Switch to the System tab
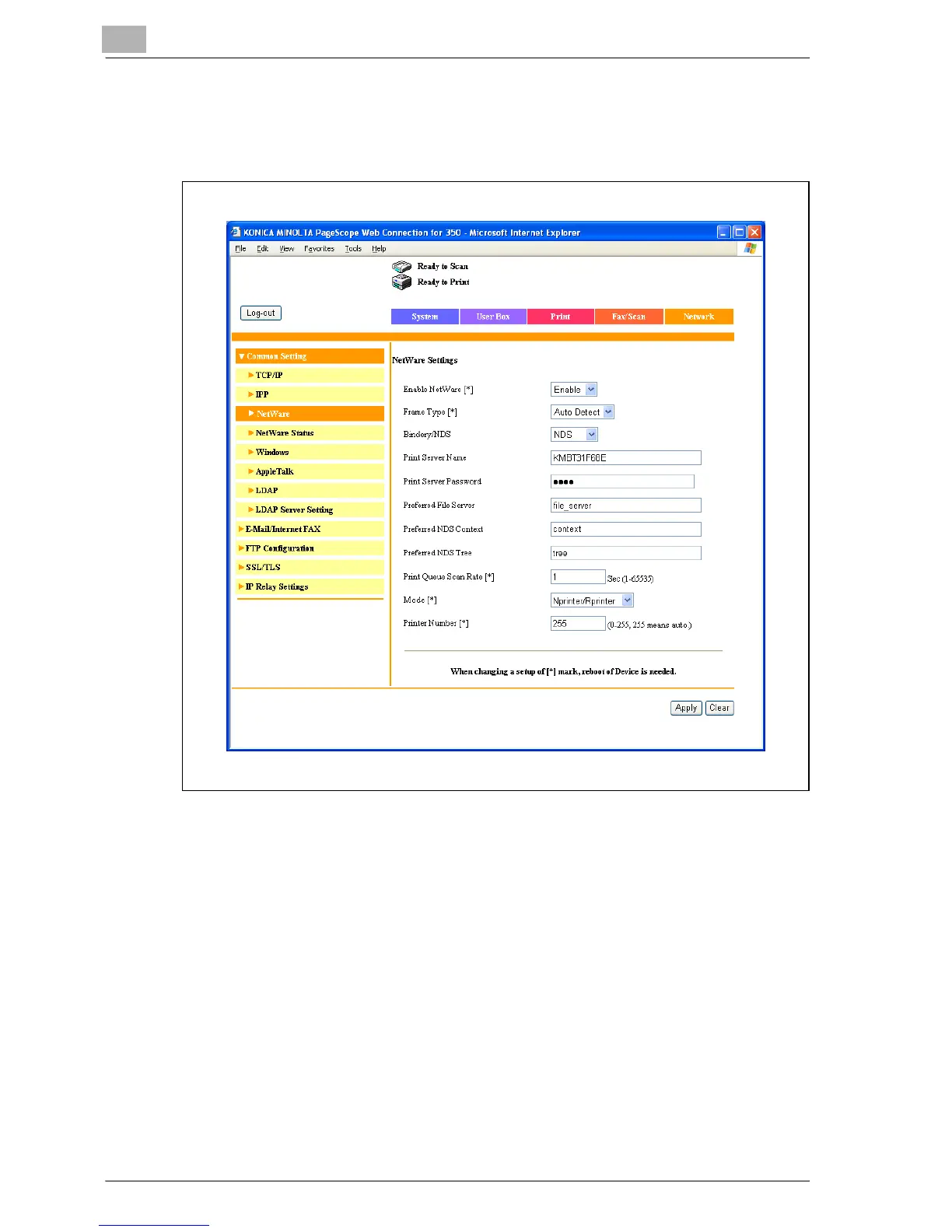This screenshot has width=952, height=1232. coord(425,317)
